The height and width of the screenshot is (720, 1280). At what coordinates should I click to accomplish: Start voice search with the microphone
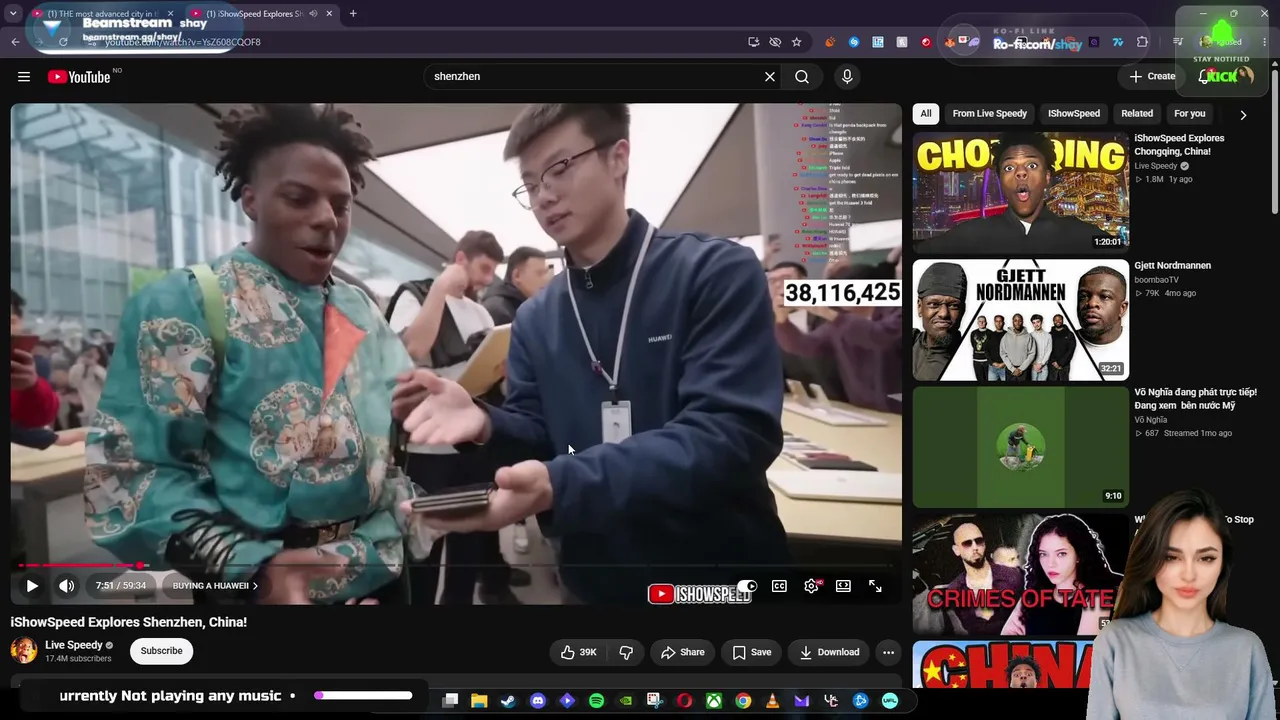tap(847, 77)
